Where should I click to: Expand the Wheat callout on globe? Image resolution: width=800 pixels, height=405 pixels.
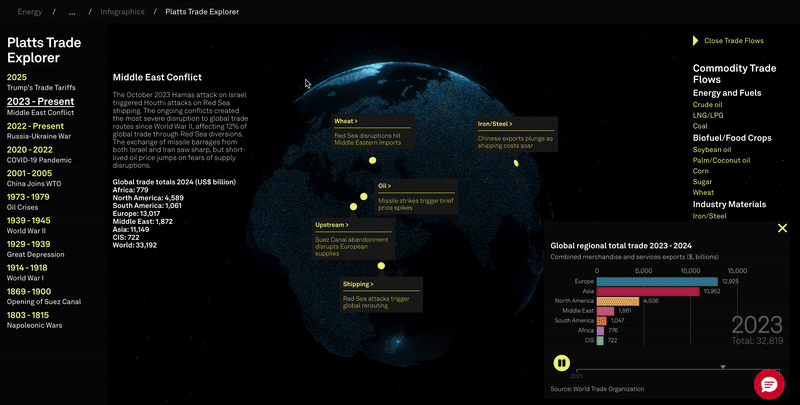[346, 121]
